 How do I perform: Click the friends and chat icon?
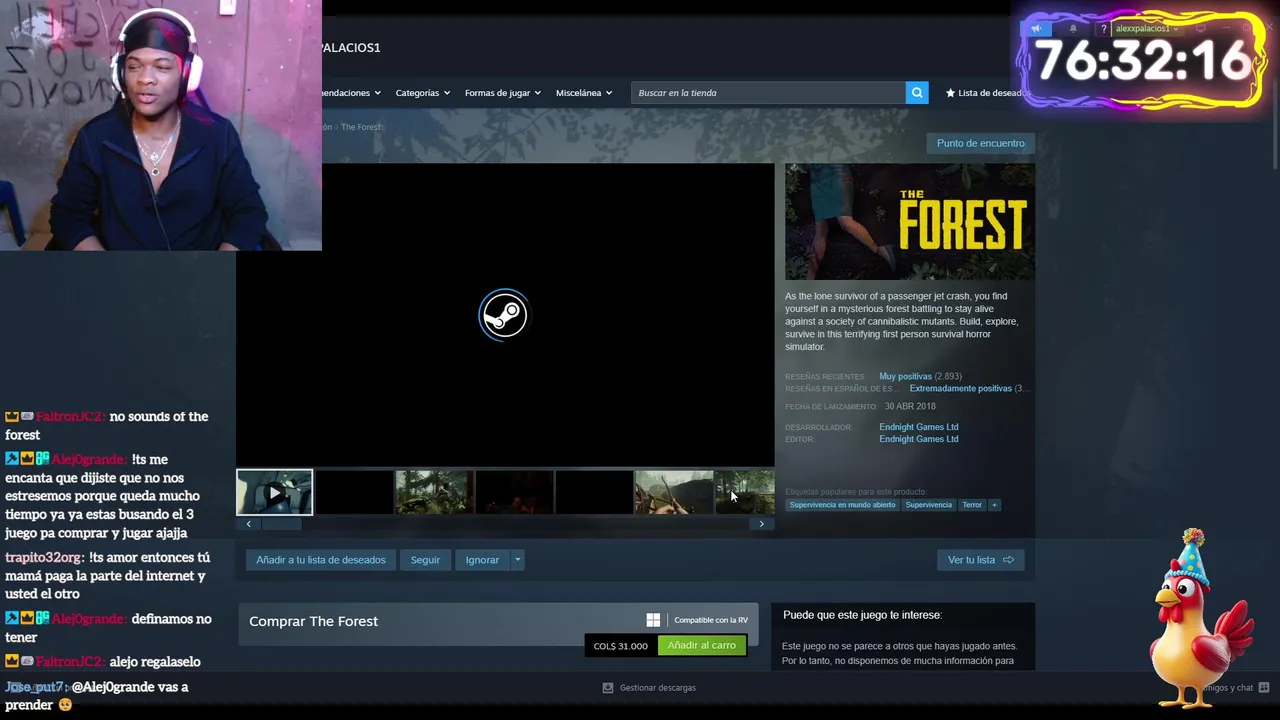pos(1264,688)
